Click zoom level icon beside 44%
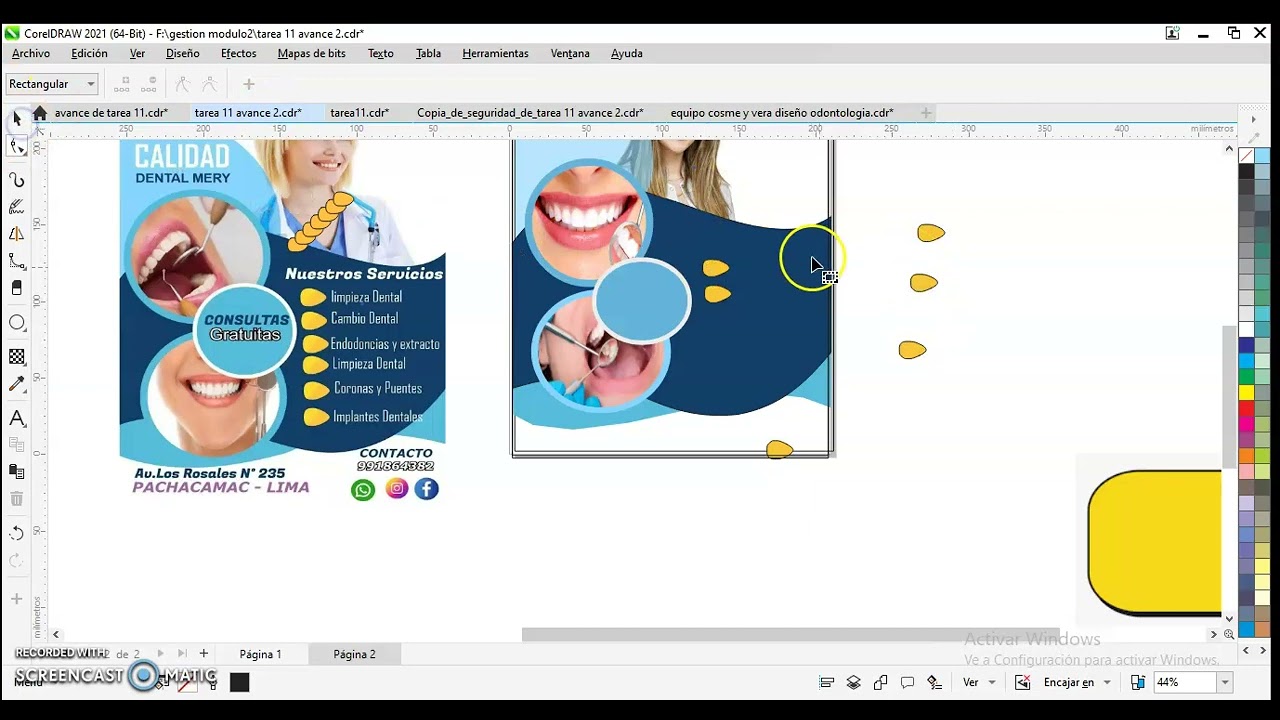 [1137, 682]
